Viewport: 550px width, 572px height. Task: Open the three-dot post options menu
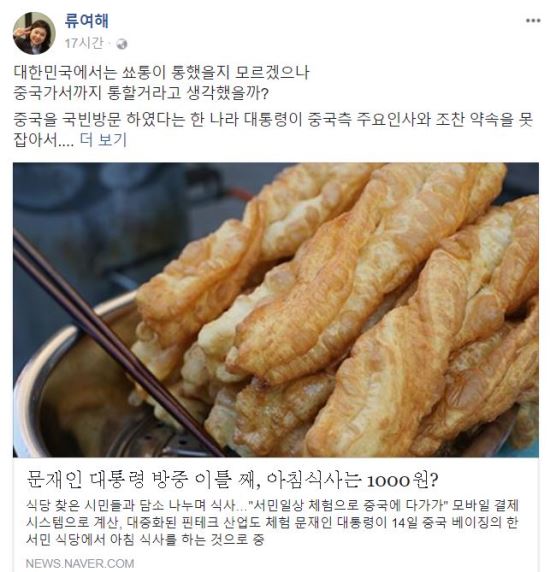(x=533, y=21)
